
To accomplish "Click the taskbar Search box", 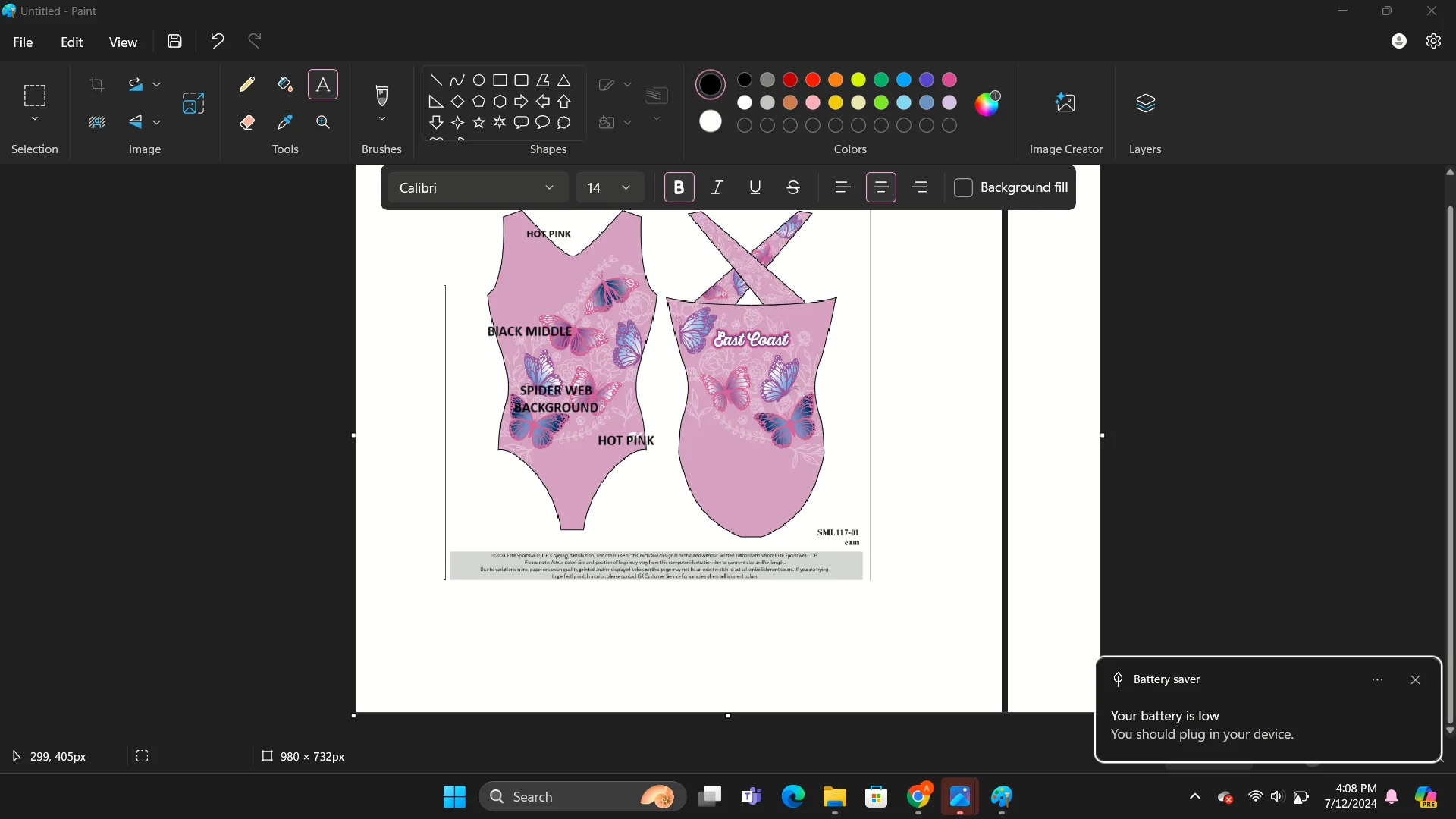I will point(582,796).
